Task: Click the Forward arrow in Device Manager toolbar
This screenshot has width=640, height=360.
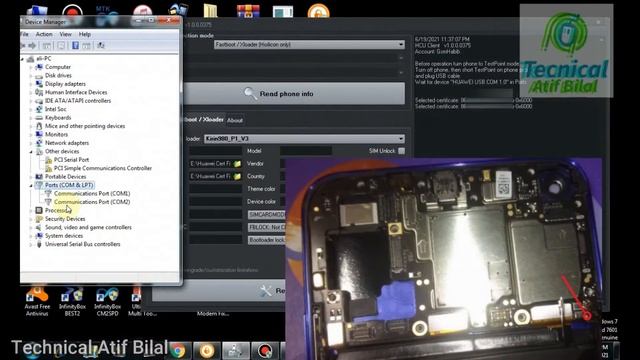Action: (x=32, y=46)
